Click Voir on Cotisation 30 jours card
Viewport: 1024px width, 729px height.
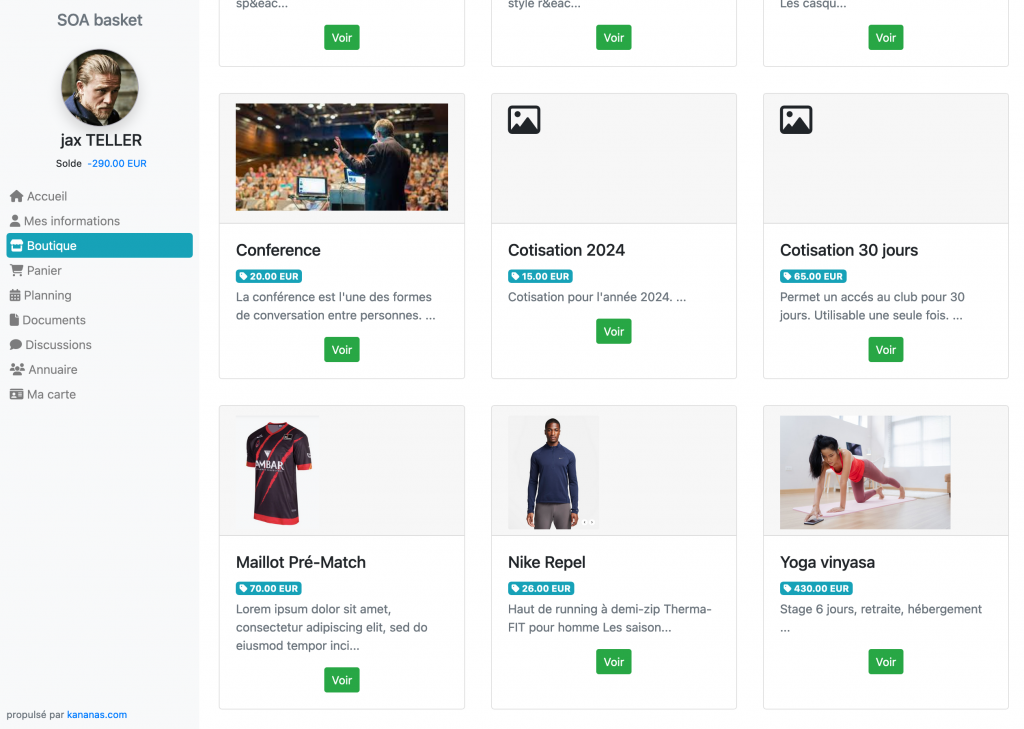[886, 349]
